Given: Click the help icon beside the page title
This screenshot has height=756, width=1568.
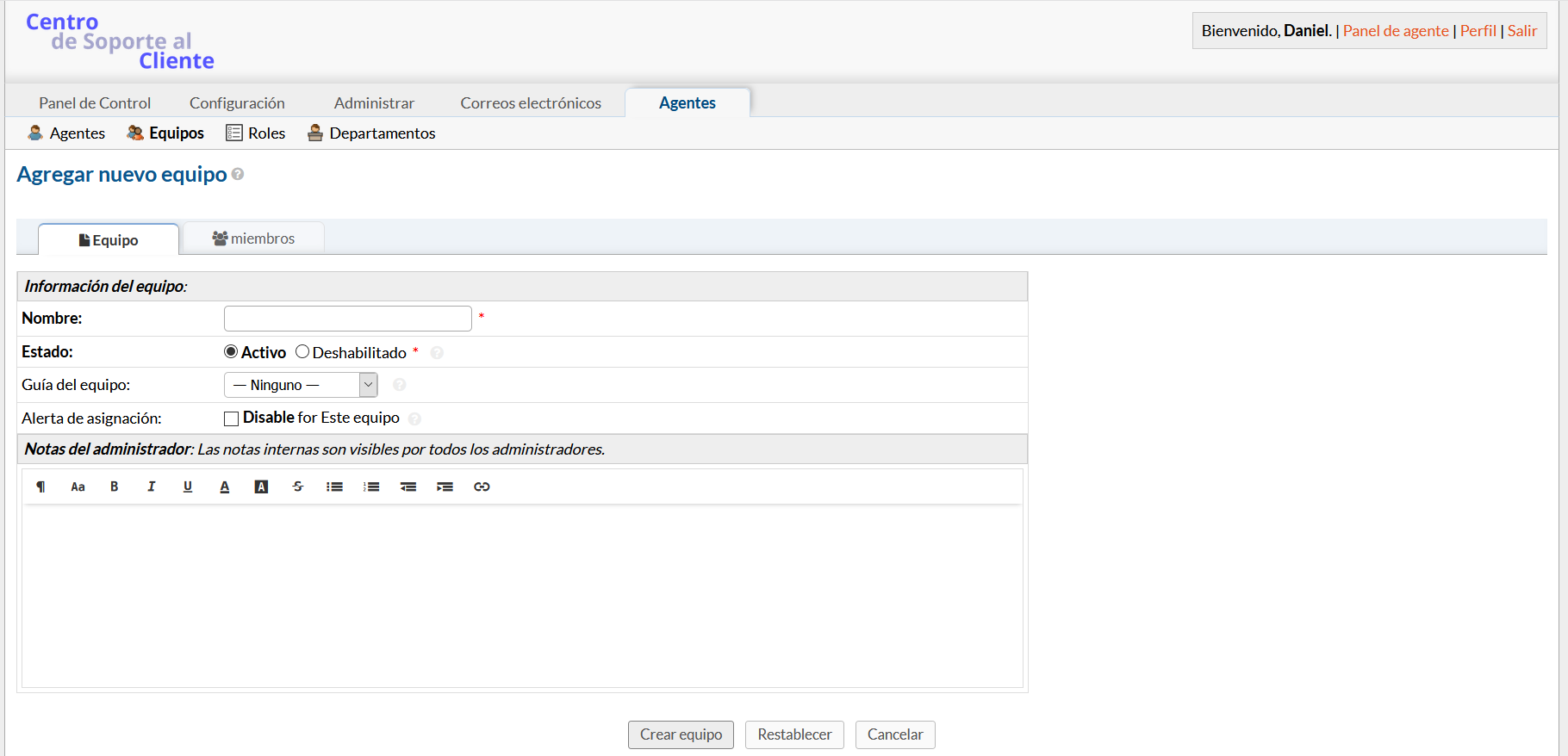Looking at the screenshot, I should tap(238, 174).
